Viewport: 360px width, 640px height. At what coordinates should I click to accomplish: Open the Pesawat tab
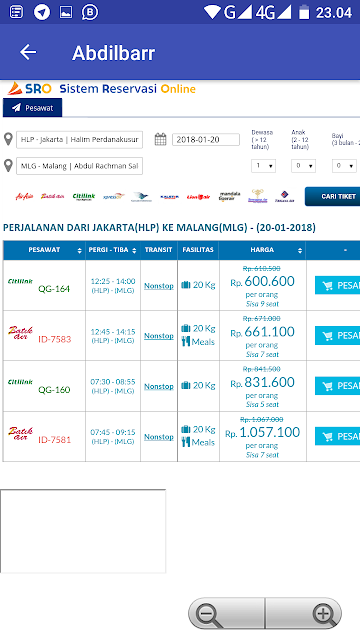point(33,108)
